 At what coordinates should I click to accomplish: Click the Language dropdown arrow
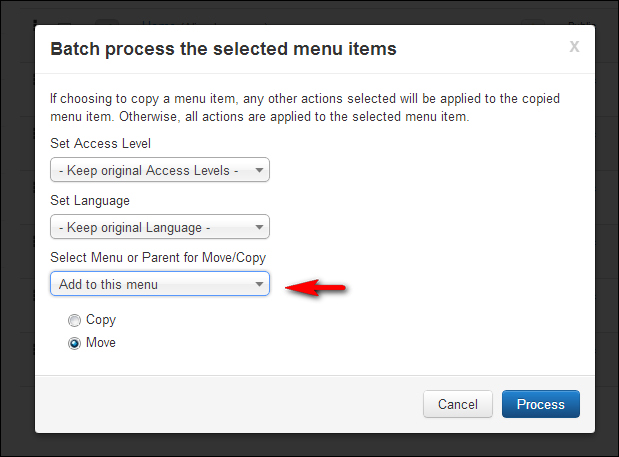pos(260,228)
